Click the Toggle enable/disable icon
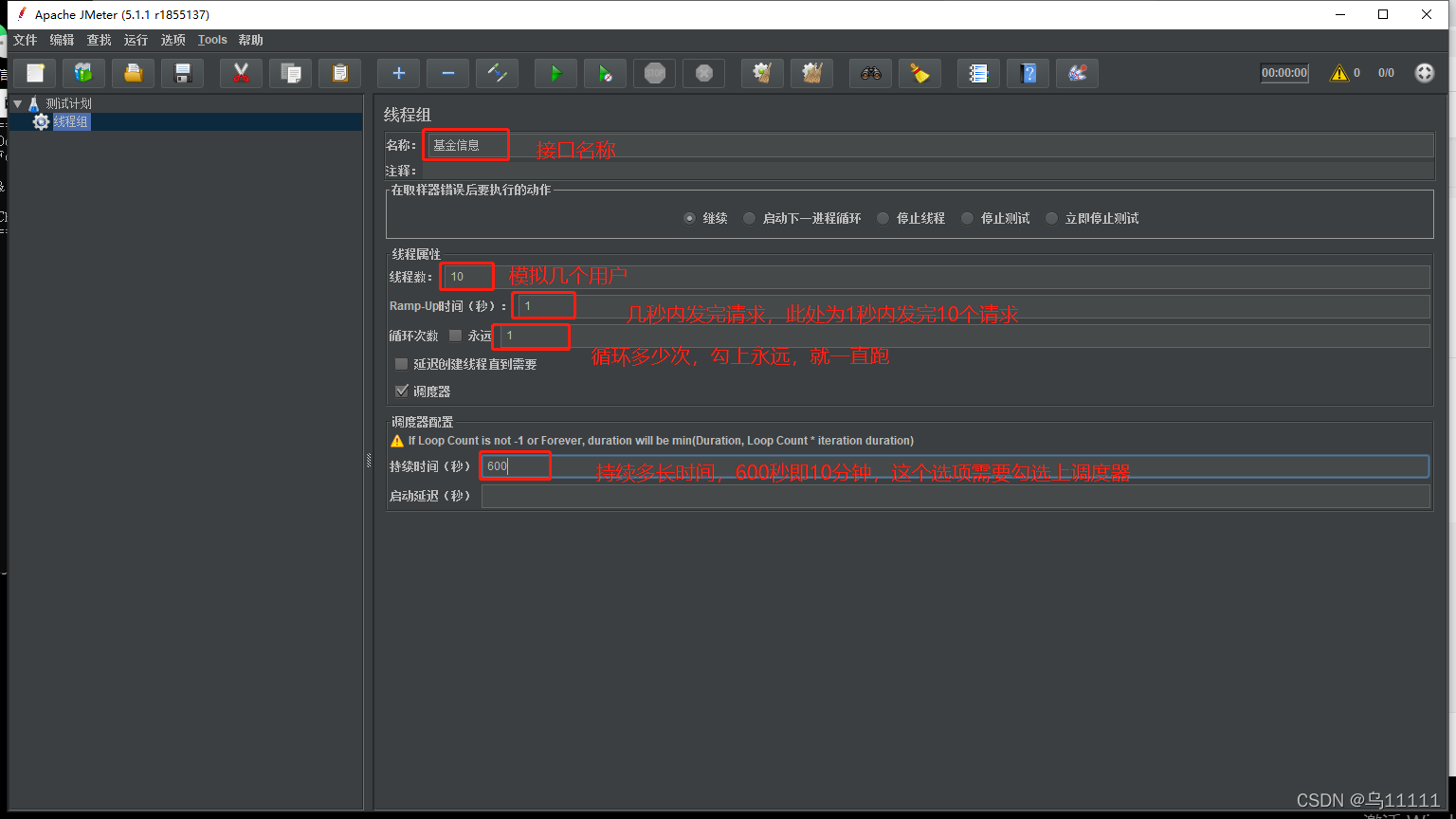This screenshot has height=819, width=1456. pos(498,73)
